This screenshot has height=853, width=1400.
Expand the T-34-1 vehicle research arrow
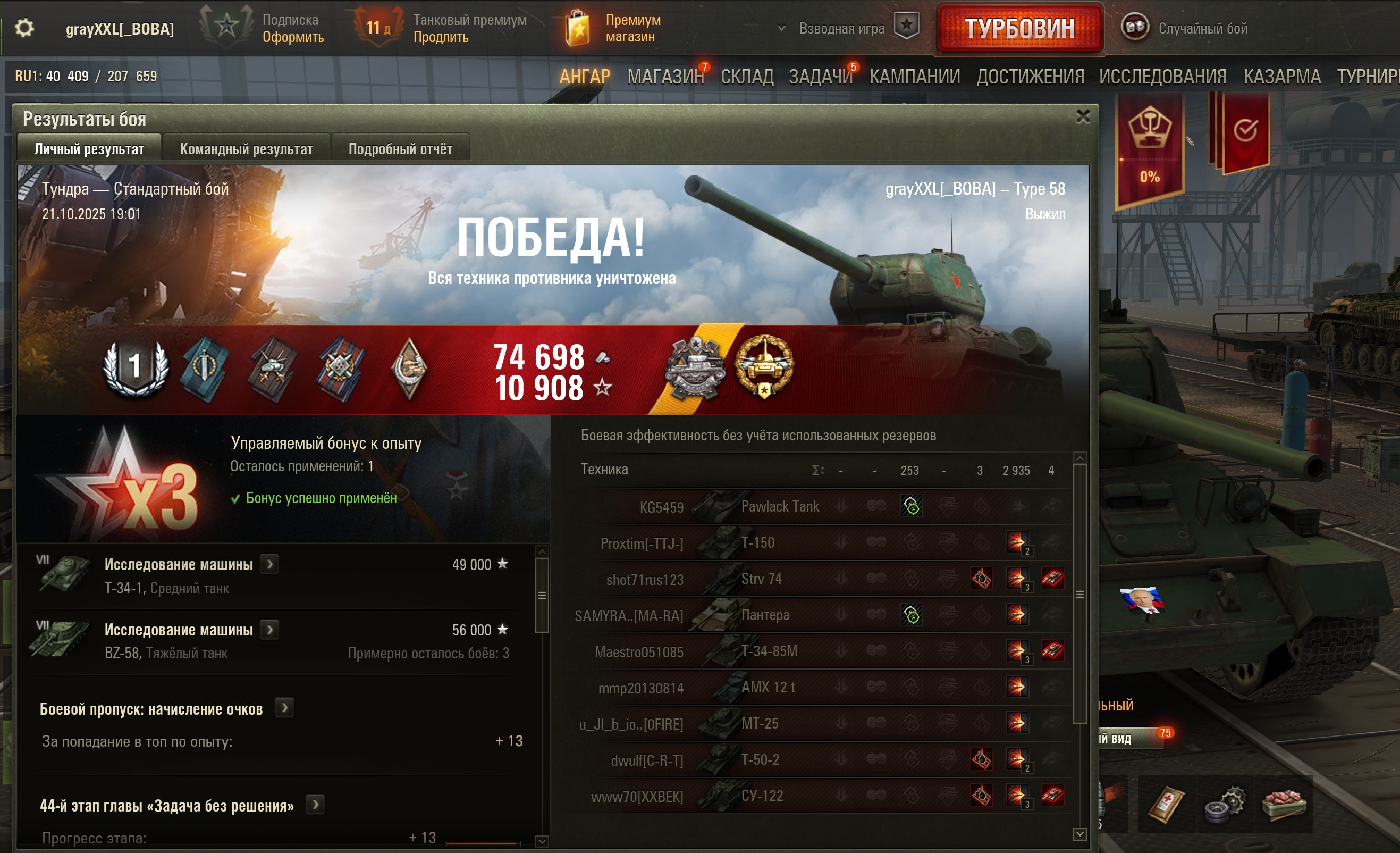(x=270, y=564)
